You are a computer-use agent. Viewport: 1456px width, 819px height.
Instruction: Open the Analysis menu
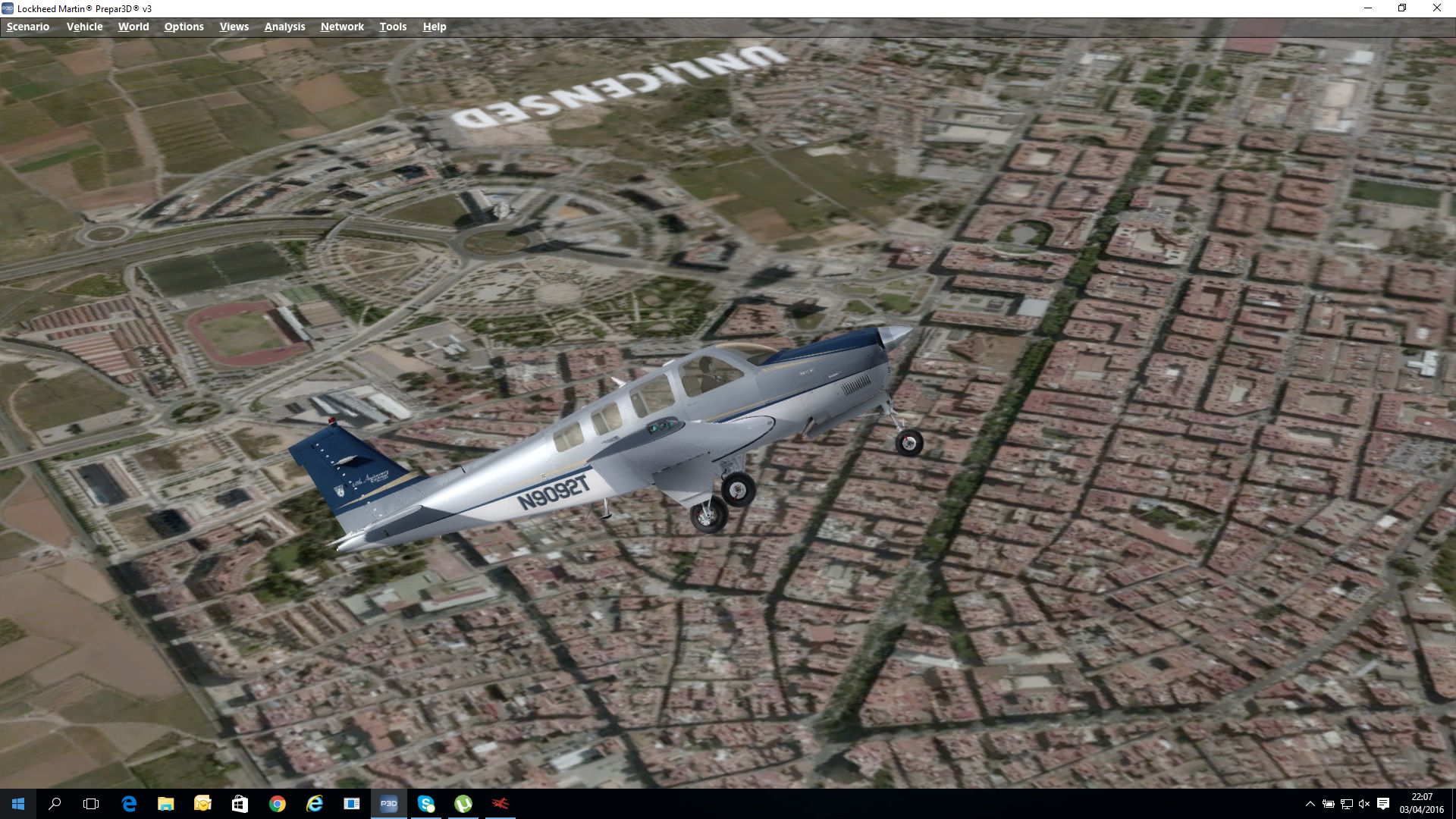click(284, 27)
